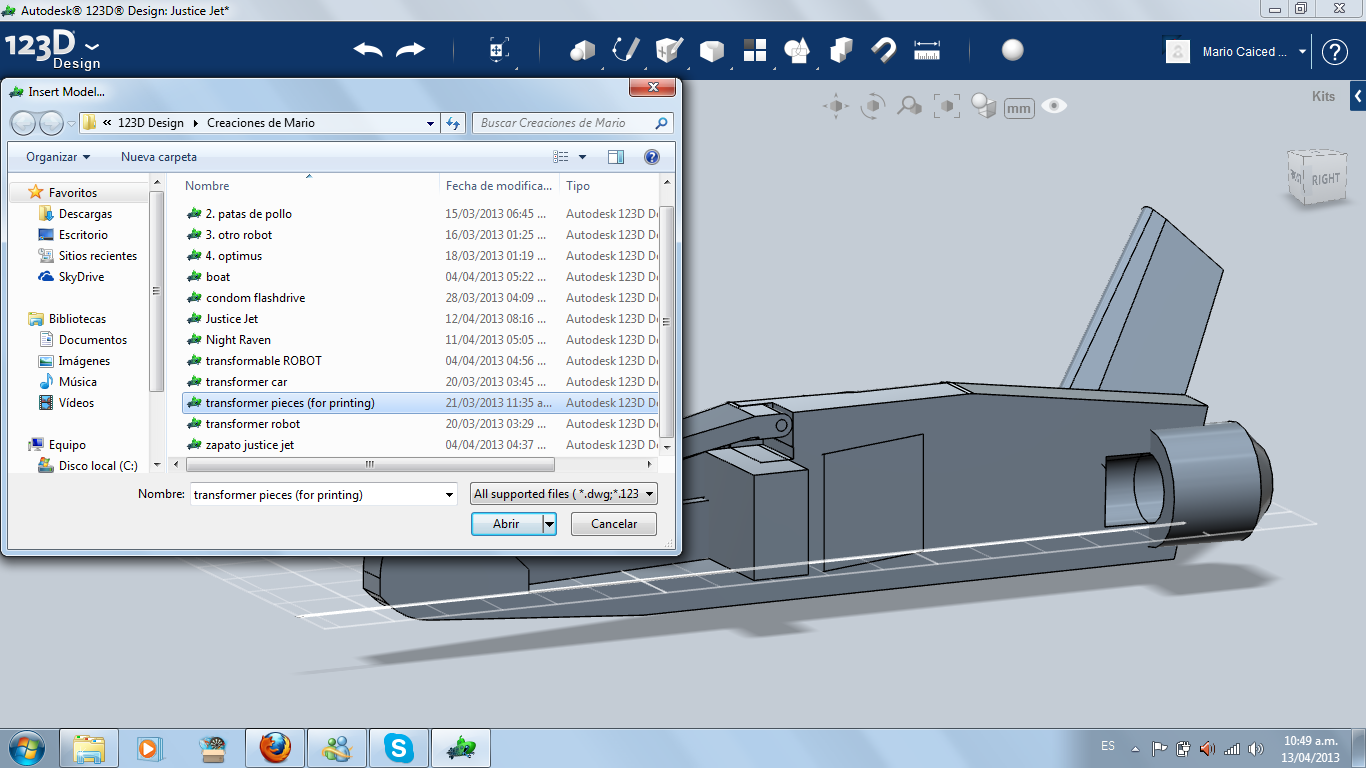The width and height of the screenshot is (1366, 768).
Task: Select the Transform tool in the toolbar
Action: pos(498,50)
